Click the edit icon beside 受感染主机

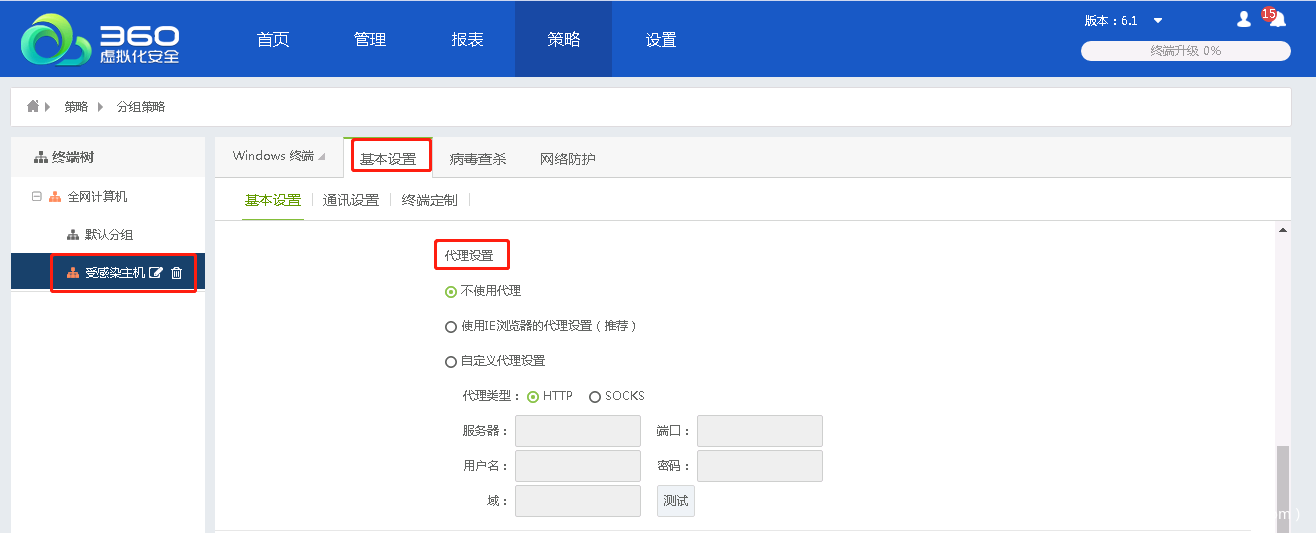156,273
